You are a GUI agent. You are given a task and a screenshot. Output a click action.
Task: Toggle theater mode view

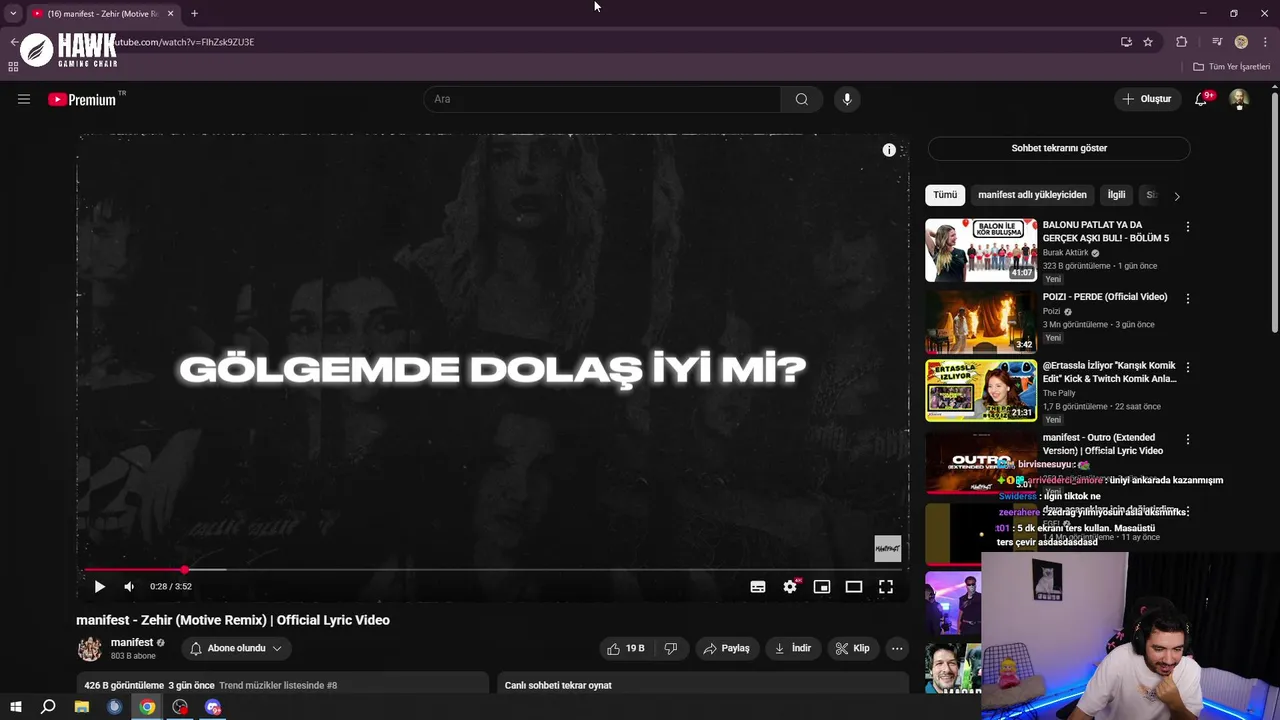coord(854,587)
